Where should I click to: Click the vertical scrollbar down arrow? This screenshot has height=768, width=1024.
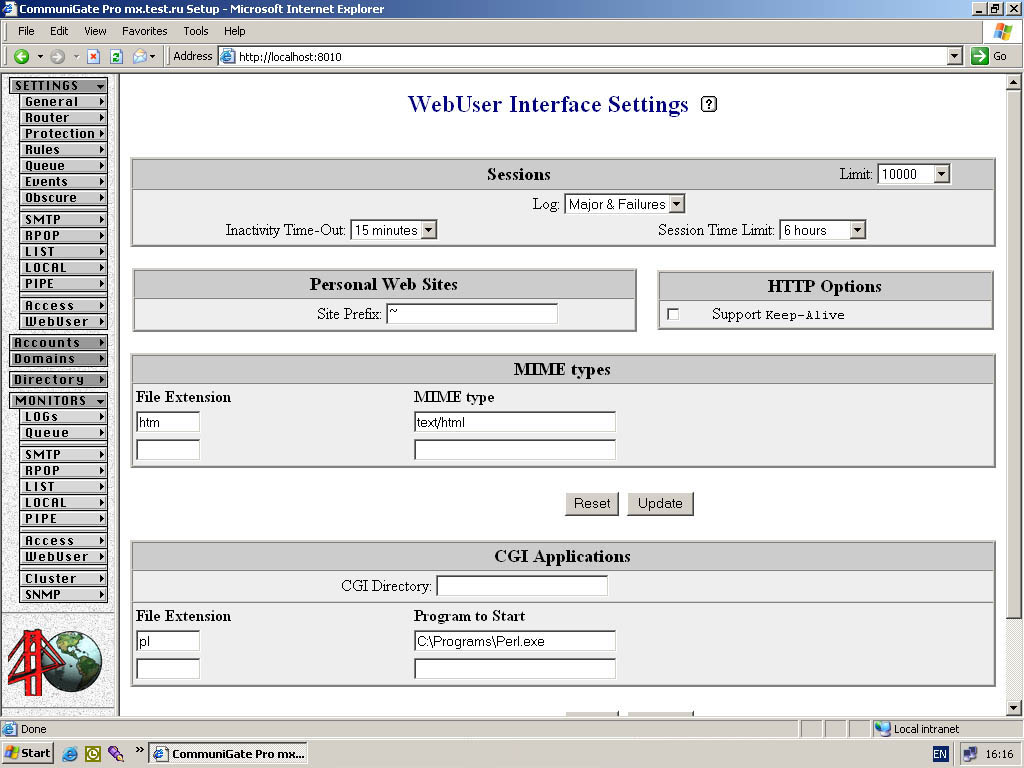(x=1013, y=707)
